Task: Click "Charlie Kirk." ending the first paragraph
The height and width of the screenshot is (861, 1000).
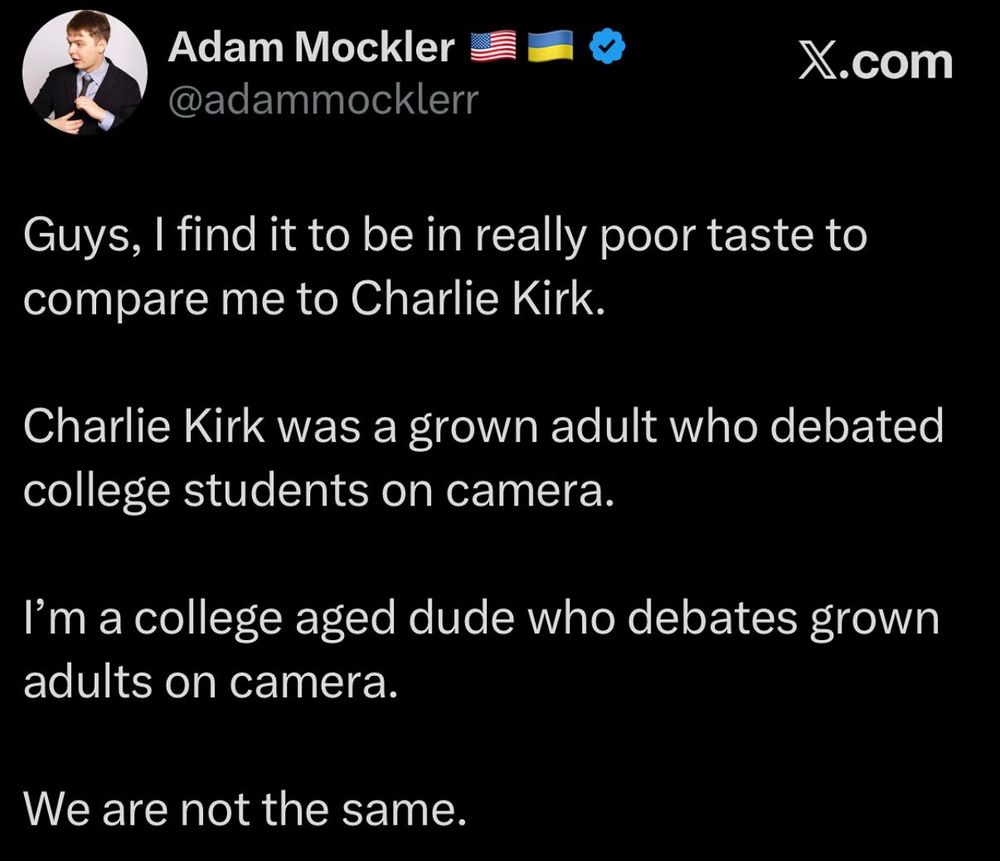Action: 477,298
